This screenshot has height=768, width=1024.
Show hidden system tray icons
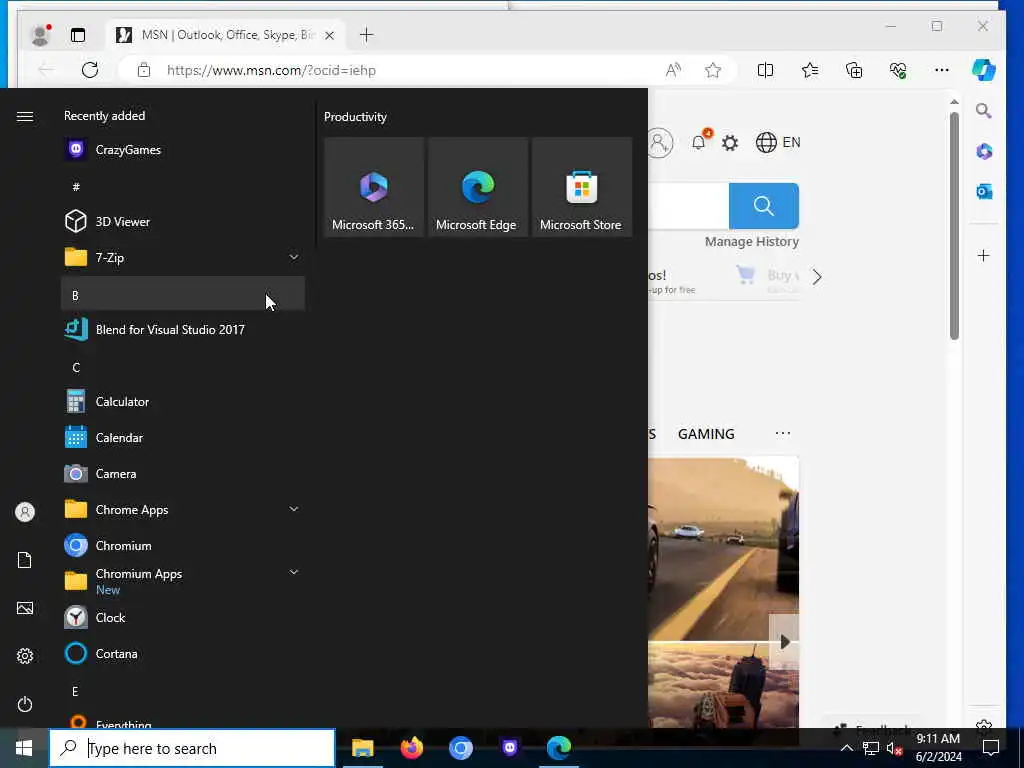pos(846,748)
